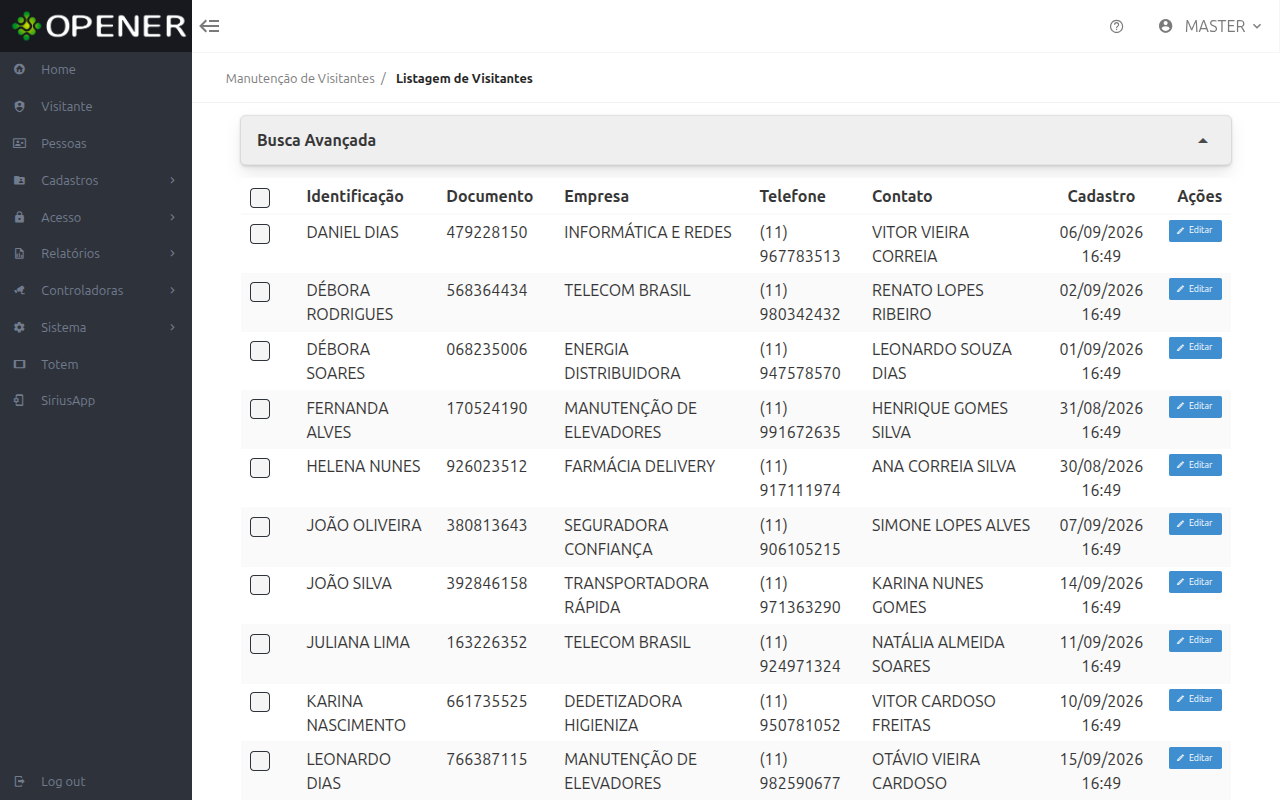Viewport: 1280px width, 800px height.
Task: Open the Manutenção de Visitantes breadcrumb link
Action: (x=300, y=78)
